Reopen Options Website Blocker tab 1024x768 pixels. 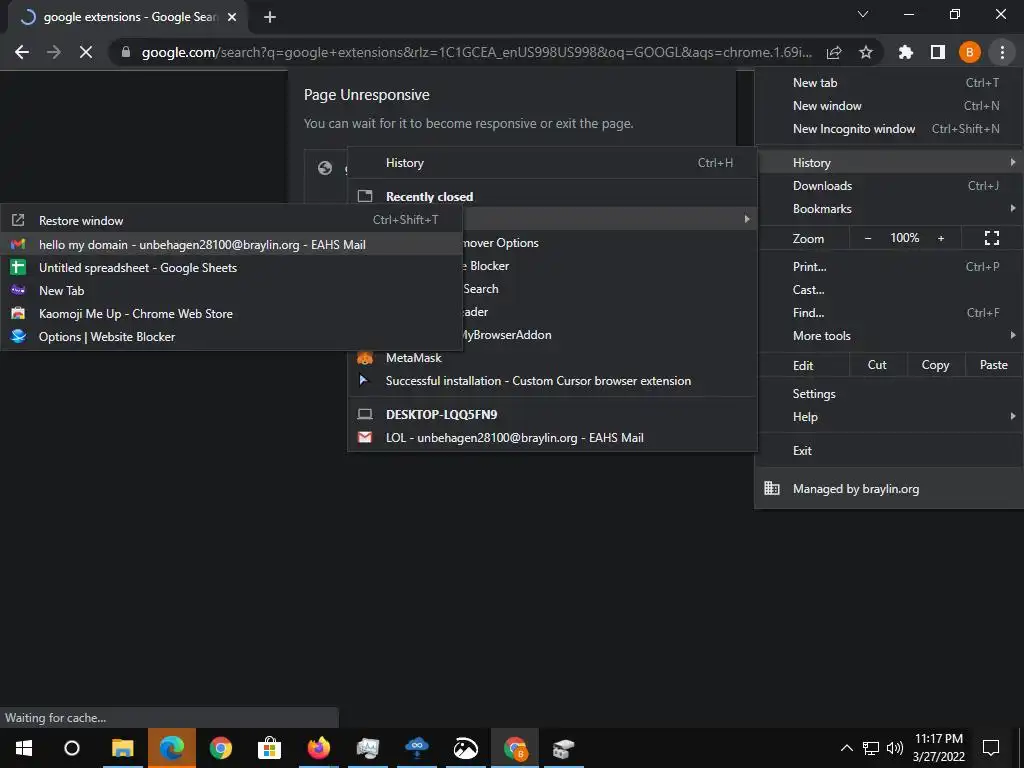point(232,337)
